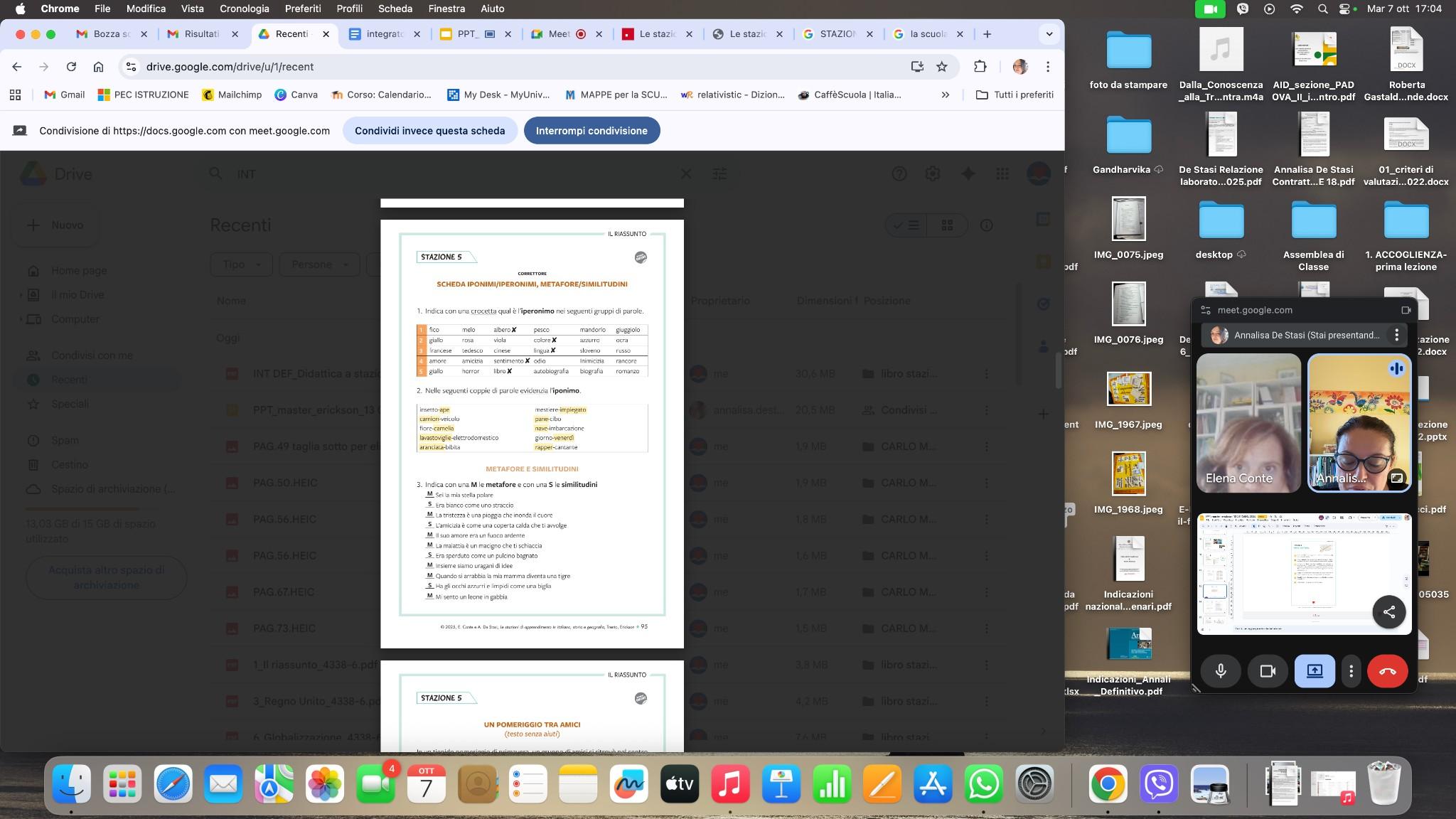
Task: Click Condividi invece questa scheda
Action: [x=429, y=131]
